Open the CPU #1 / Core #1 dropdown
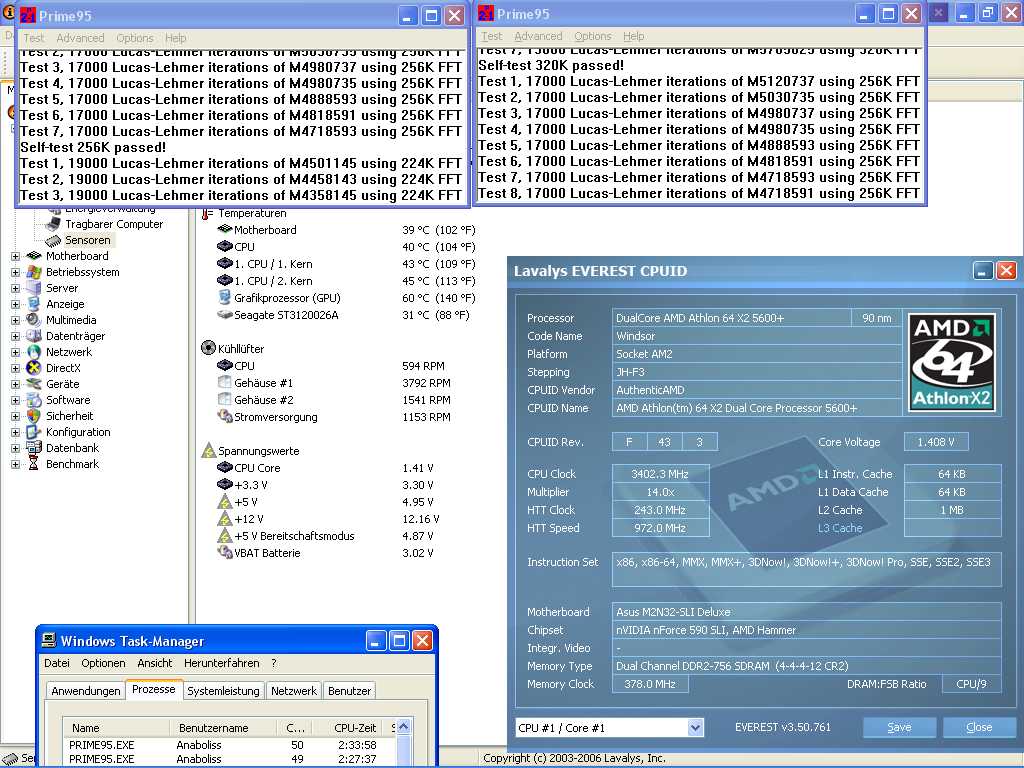The image size is (1024, 768). point(696,727)
